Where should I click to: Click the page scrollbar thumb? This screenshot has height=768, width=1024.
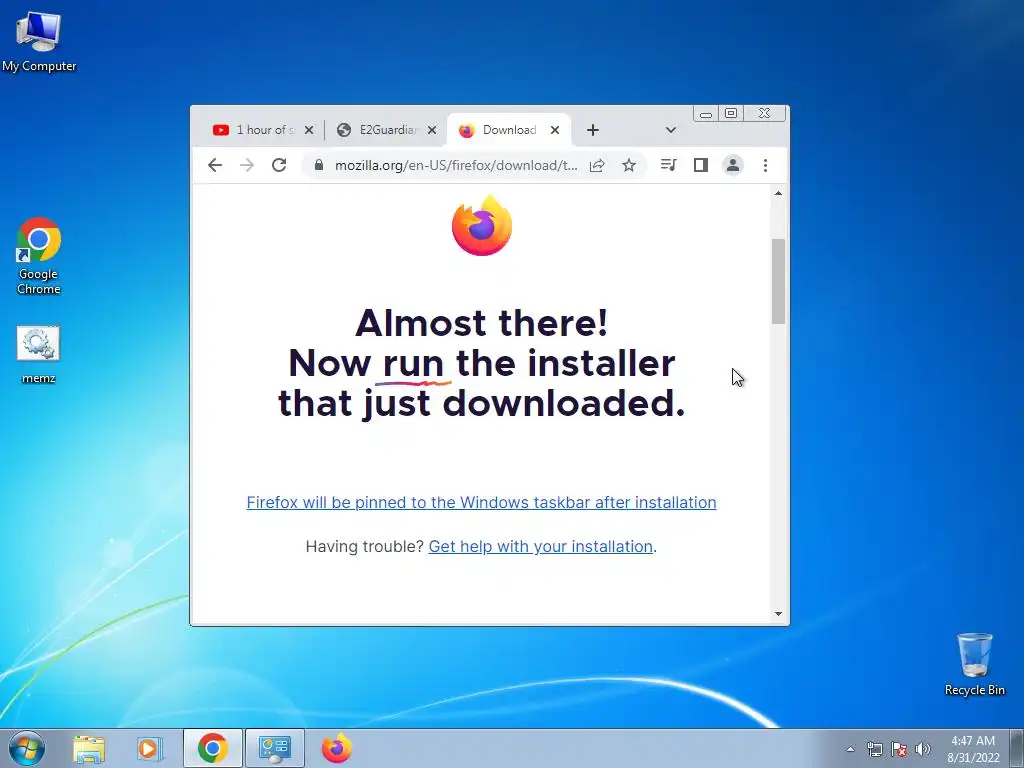pos(778,281)
